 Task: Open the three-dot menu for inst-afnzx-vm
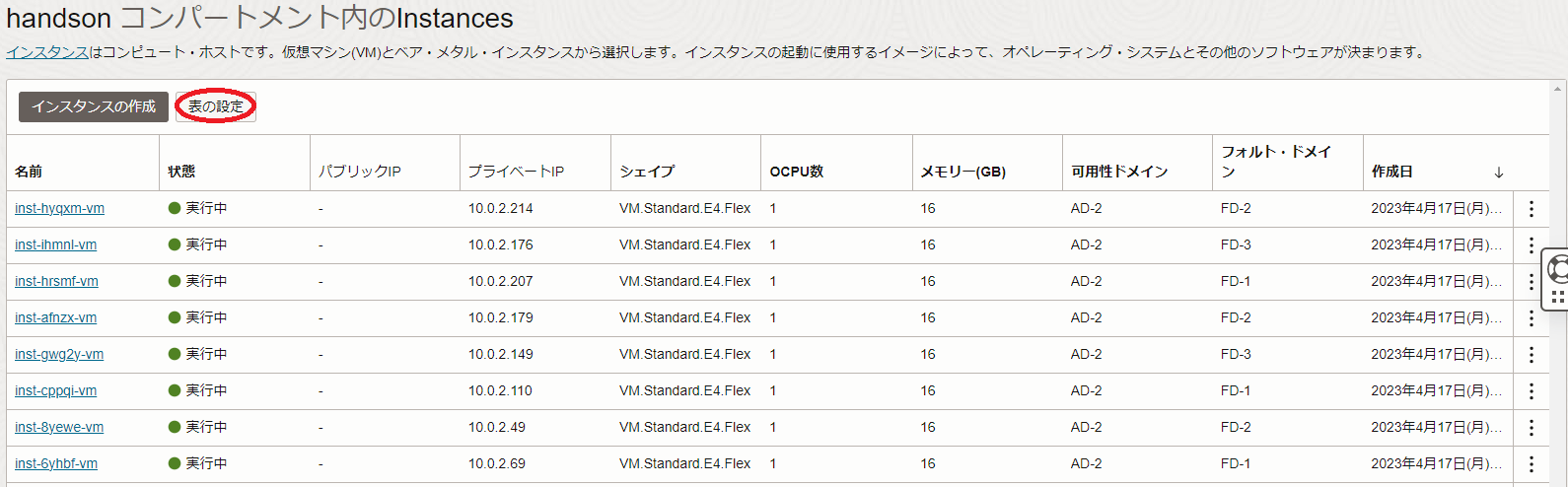pyautogui.click(x=1531, y=318)
